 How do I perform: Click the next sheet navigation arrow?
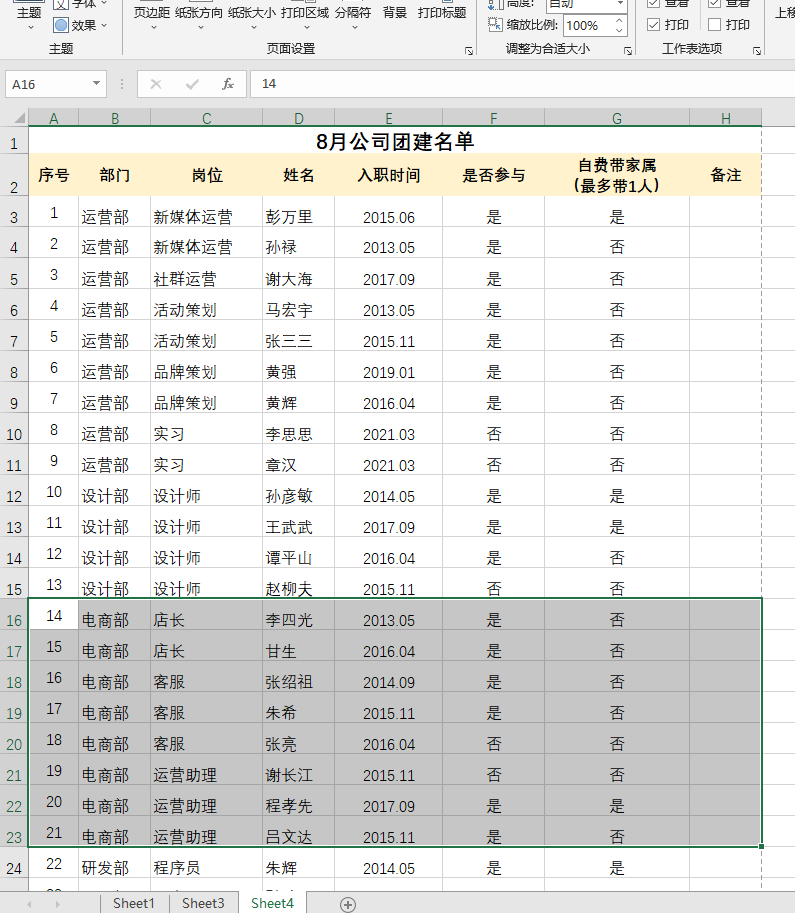pos(57,904)
